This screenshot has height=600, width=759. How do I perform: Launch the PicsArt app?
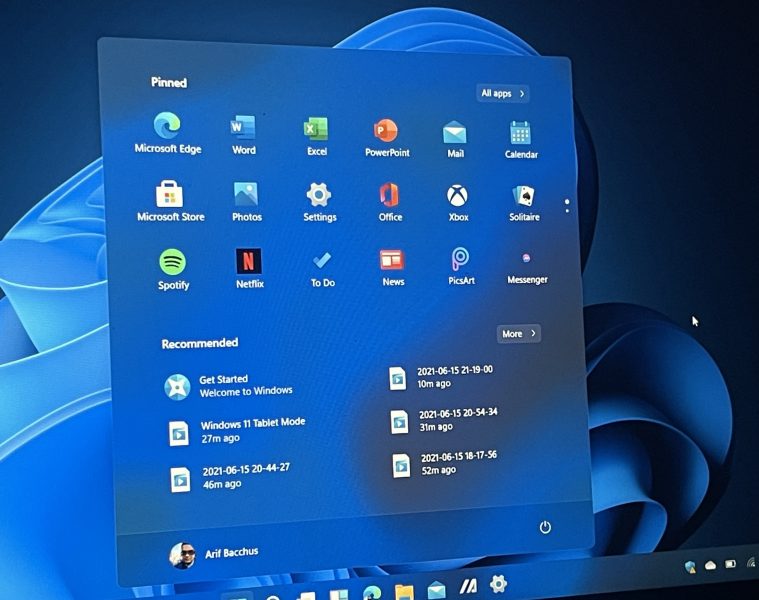pos(461,266)
